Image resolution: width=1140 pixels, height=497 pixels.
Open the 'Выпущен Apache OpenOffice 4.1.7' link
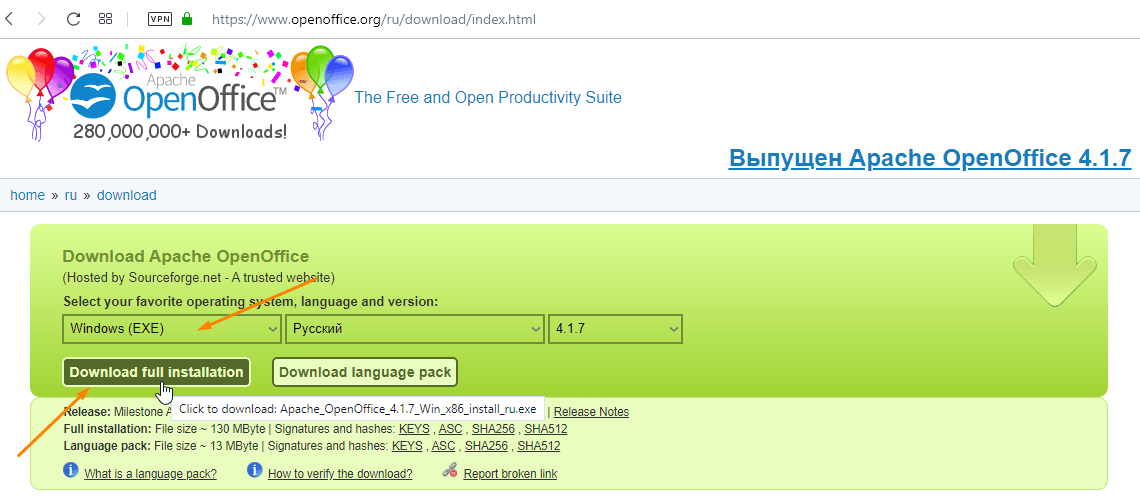tap(930, 158)
